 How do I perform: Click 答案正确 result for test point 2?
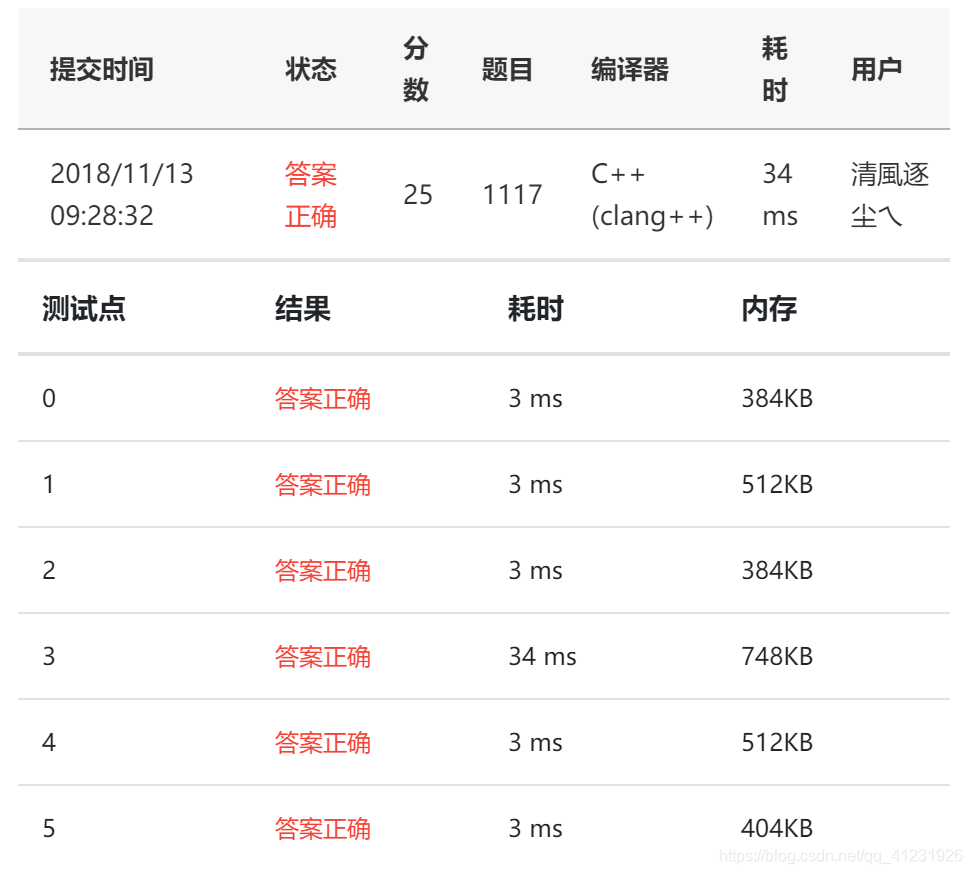pyautogui.click(x=322, y=571)
